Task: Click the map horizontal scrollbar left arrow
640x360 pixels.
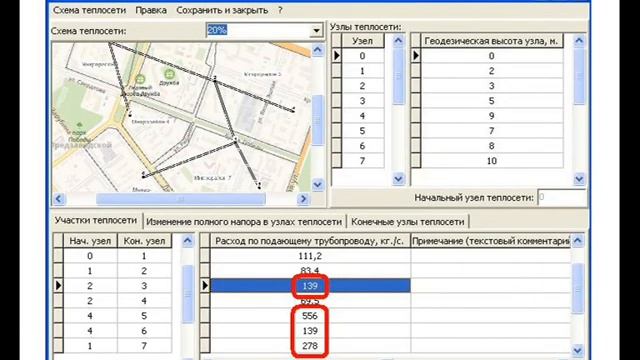Action: pos(58,199)
